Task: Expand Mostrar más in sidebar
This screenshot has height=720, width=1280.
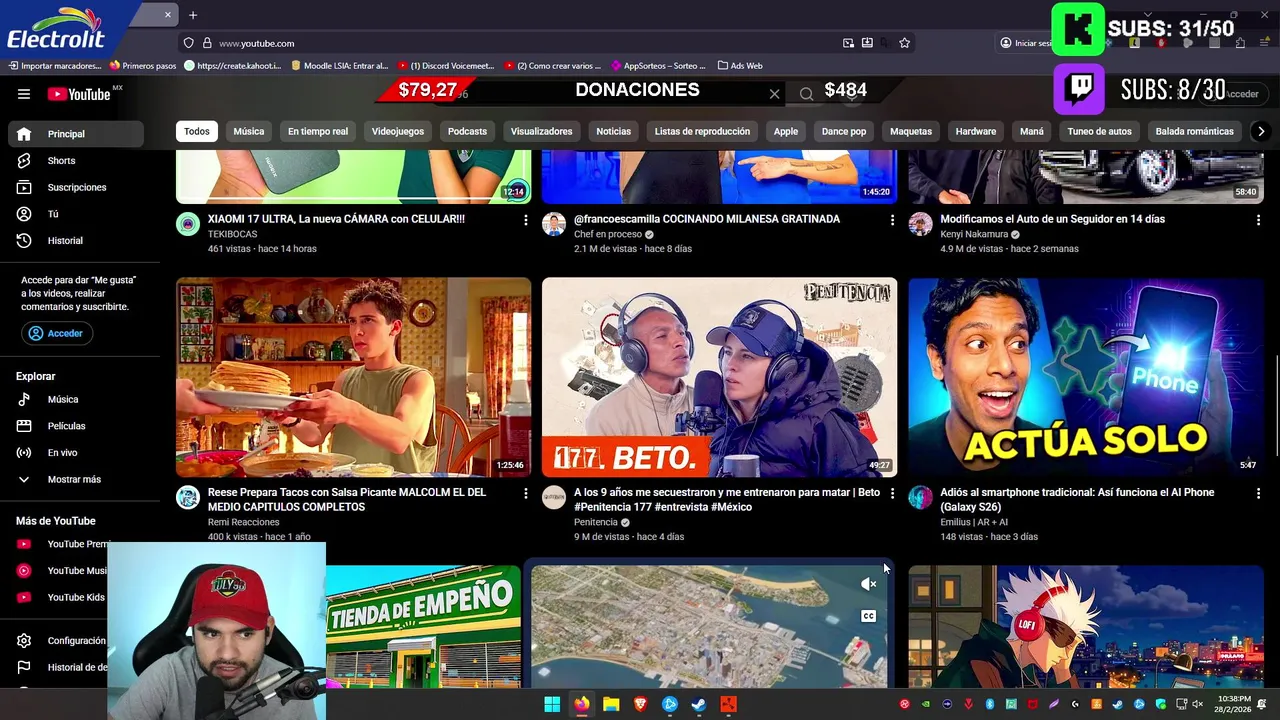Action: click(x=76, y=479)
